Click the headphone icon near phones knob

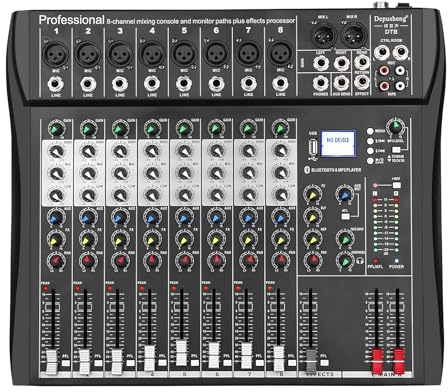coord(360,261)
